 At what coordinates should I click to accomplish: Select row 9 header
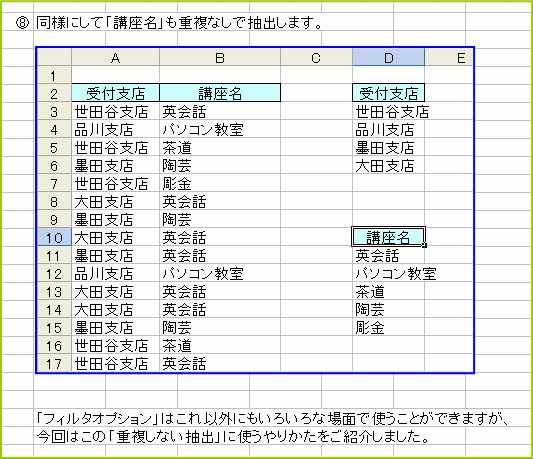(x=54, y=219)
